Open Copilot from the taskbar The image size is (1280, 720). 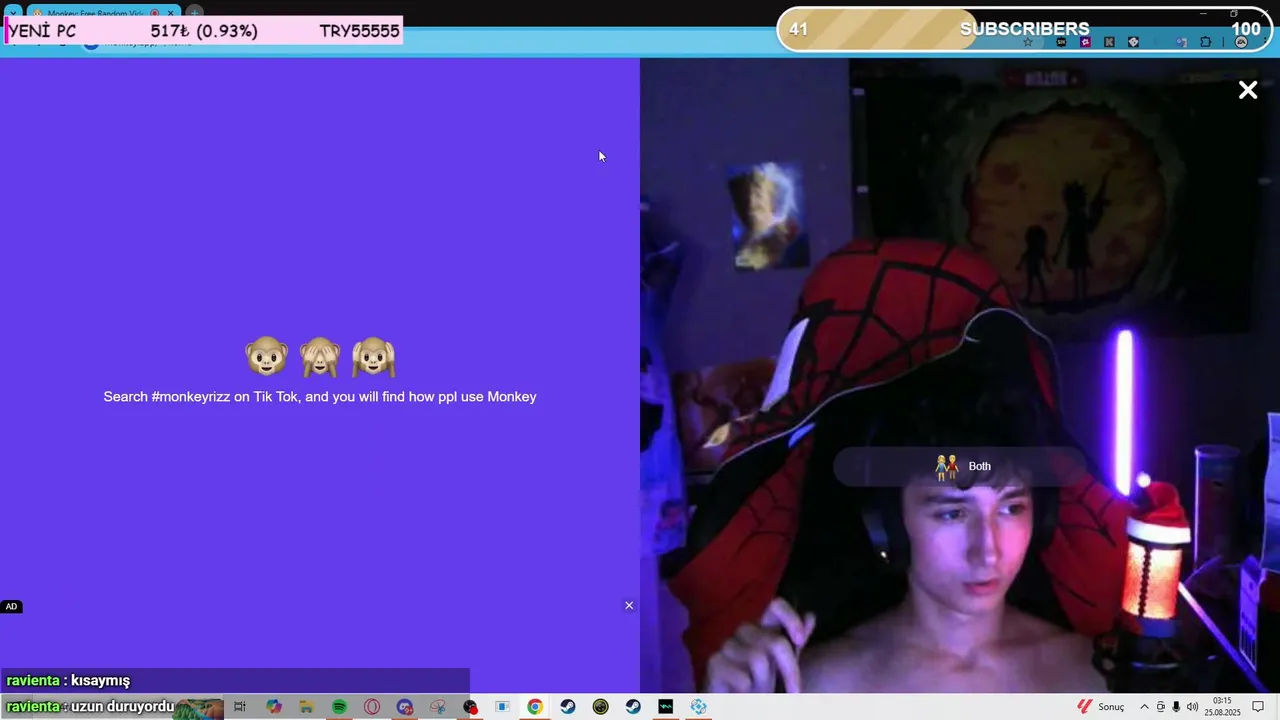[x=274, y=707]
